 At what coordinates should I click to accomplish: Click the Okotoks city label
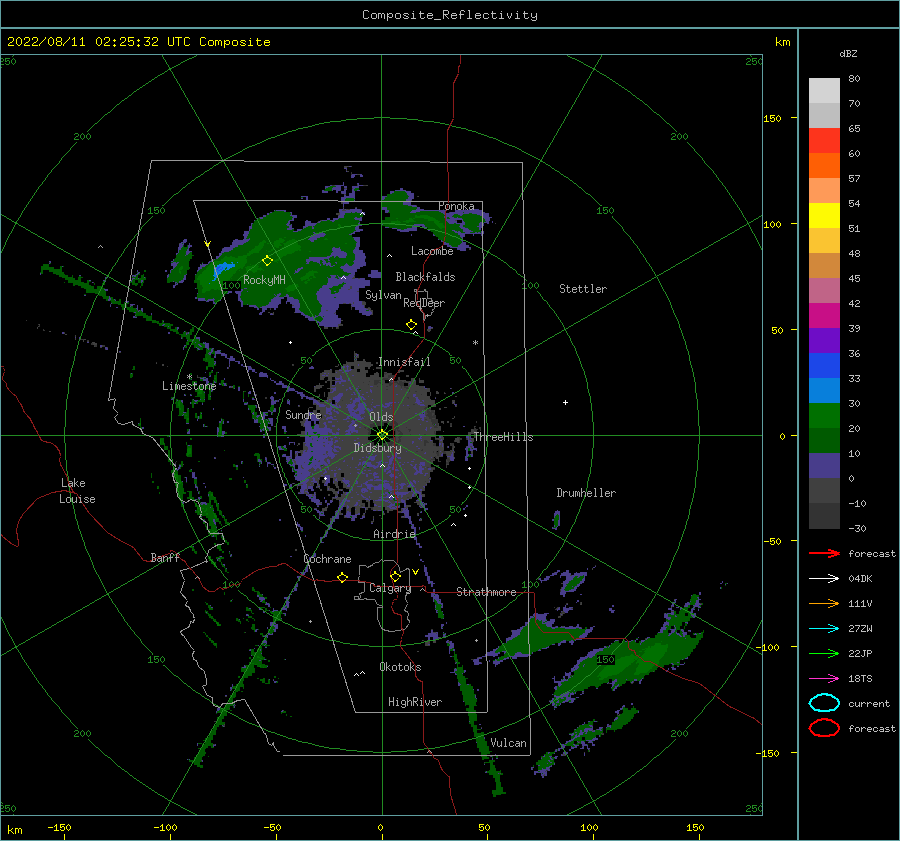click(400, 667)
